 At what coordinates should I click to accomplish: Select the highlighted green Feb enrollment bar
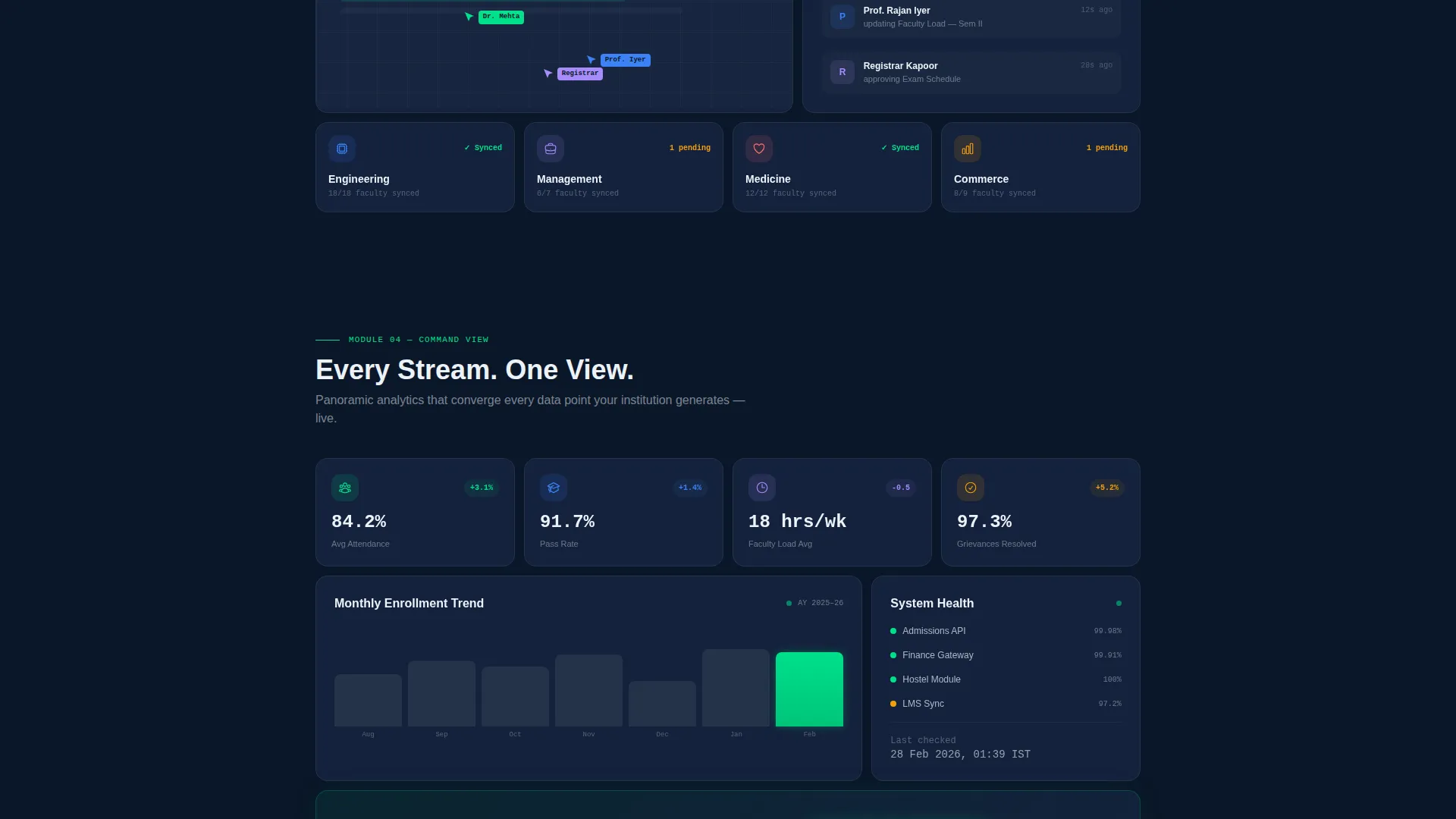pos(809,689)
